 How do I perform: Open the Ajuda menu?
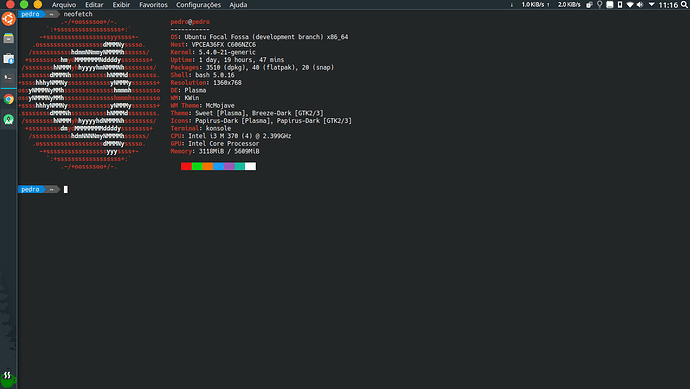(238, 5)
